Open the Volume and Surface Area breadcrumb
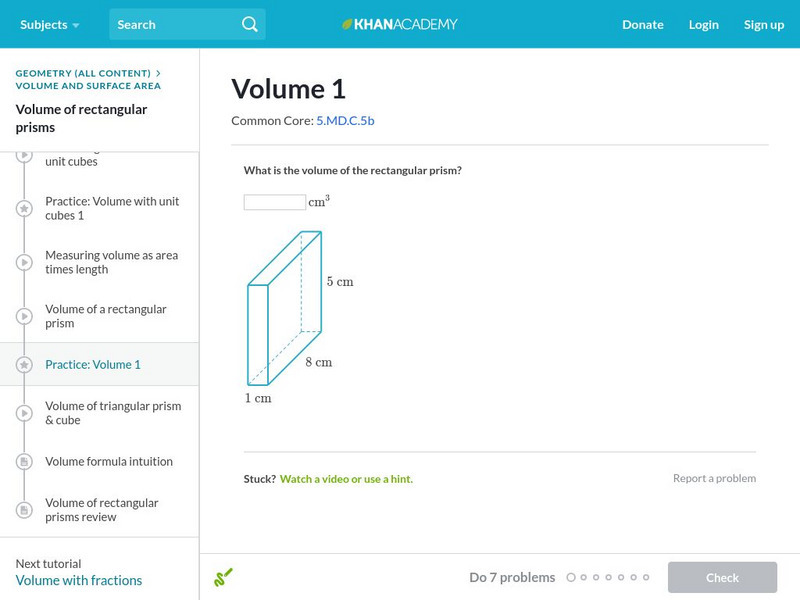 coord(88,86)
